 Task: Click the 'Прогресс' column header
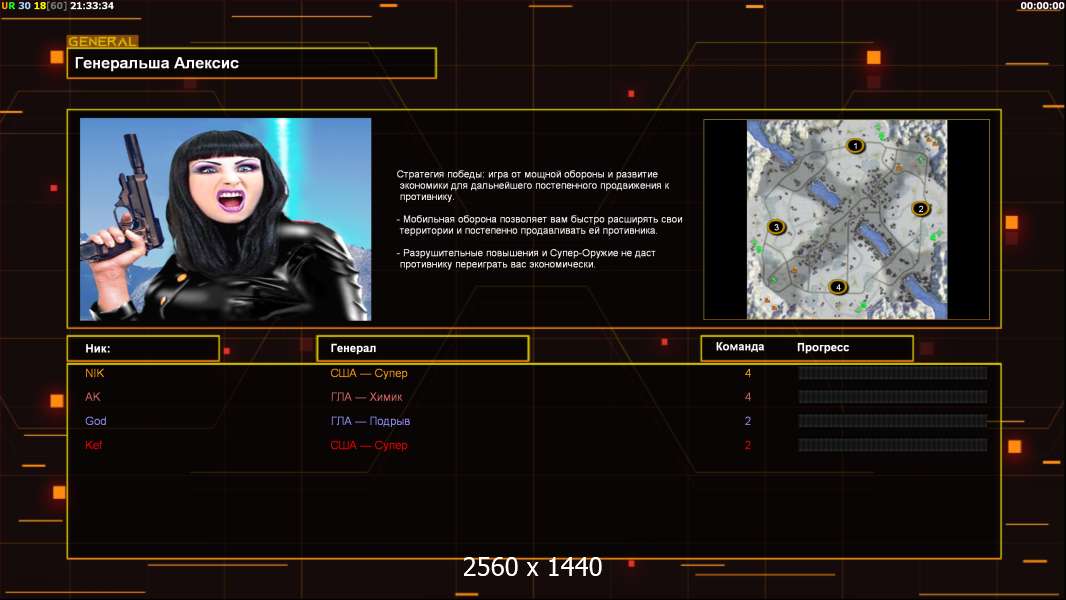click(823, 348)
